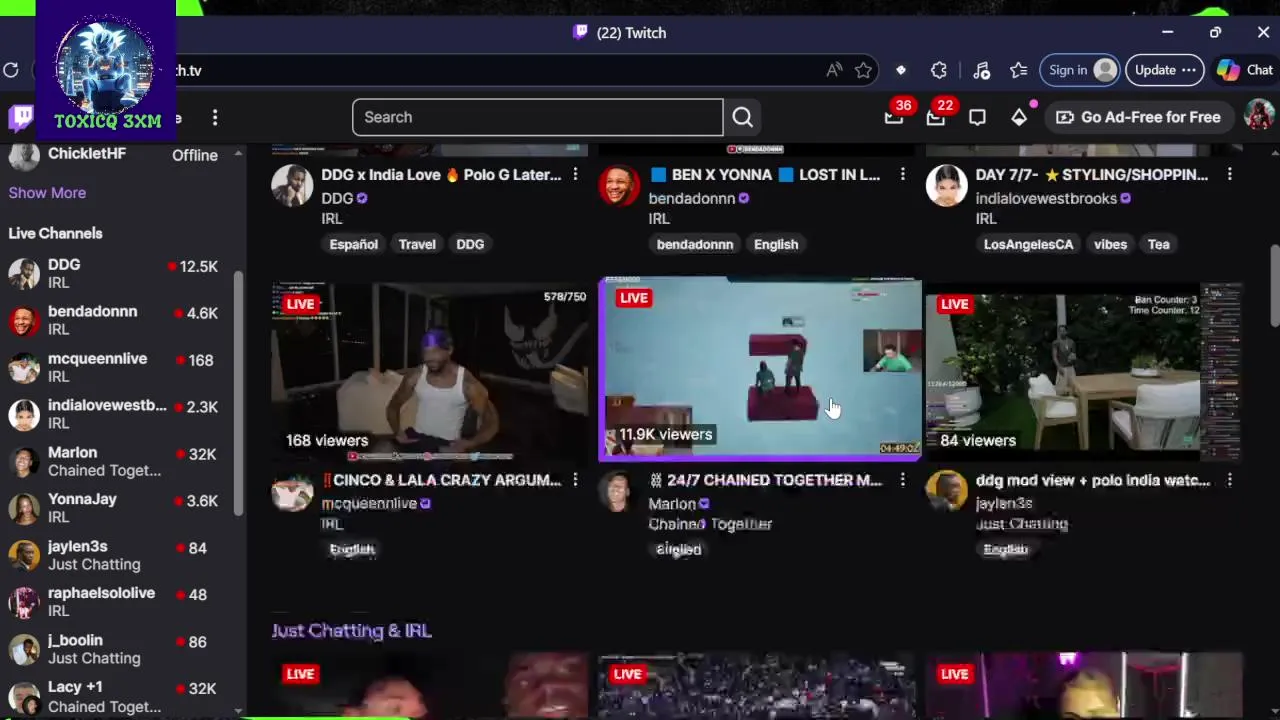Open mcqueennlive in the Live Channels sidebar

(117, 367)
